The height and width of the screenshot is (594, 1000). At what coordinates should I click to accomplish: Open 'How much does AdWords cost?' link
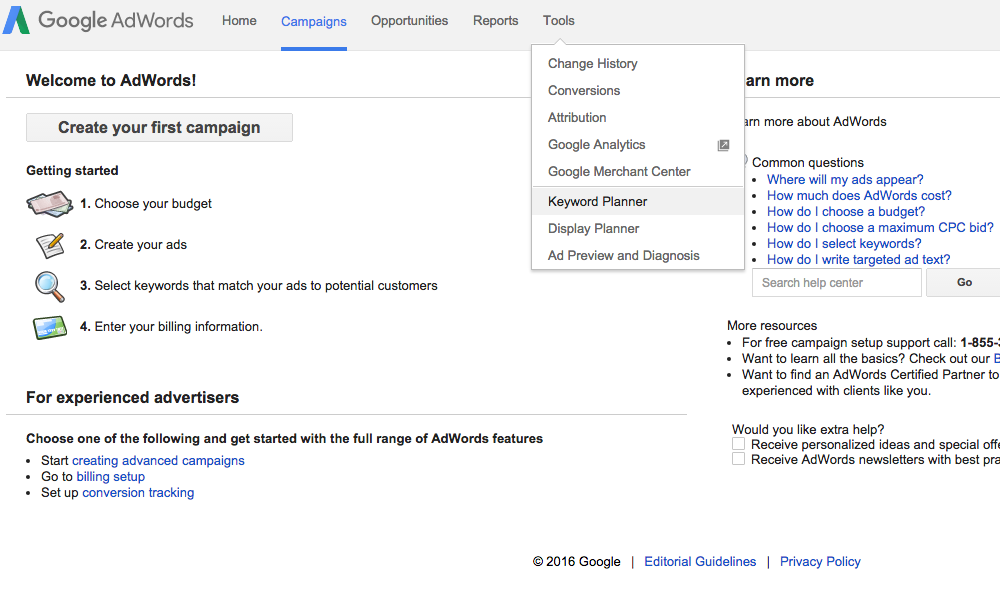pyautogui.click(x=859, y=196)
